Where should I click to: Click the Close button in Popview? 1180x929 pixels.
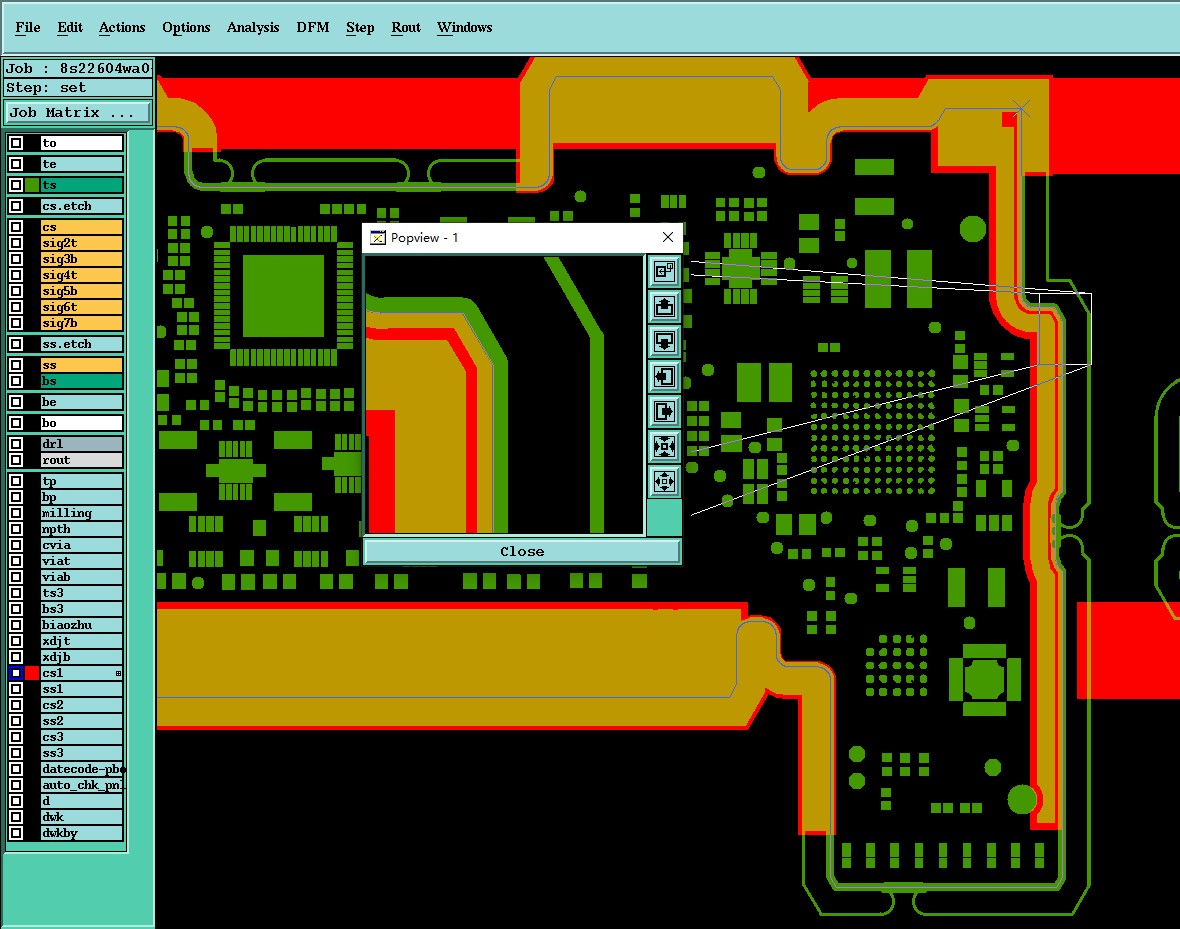click(x=522, y=551)
